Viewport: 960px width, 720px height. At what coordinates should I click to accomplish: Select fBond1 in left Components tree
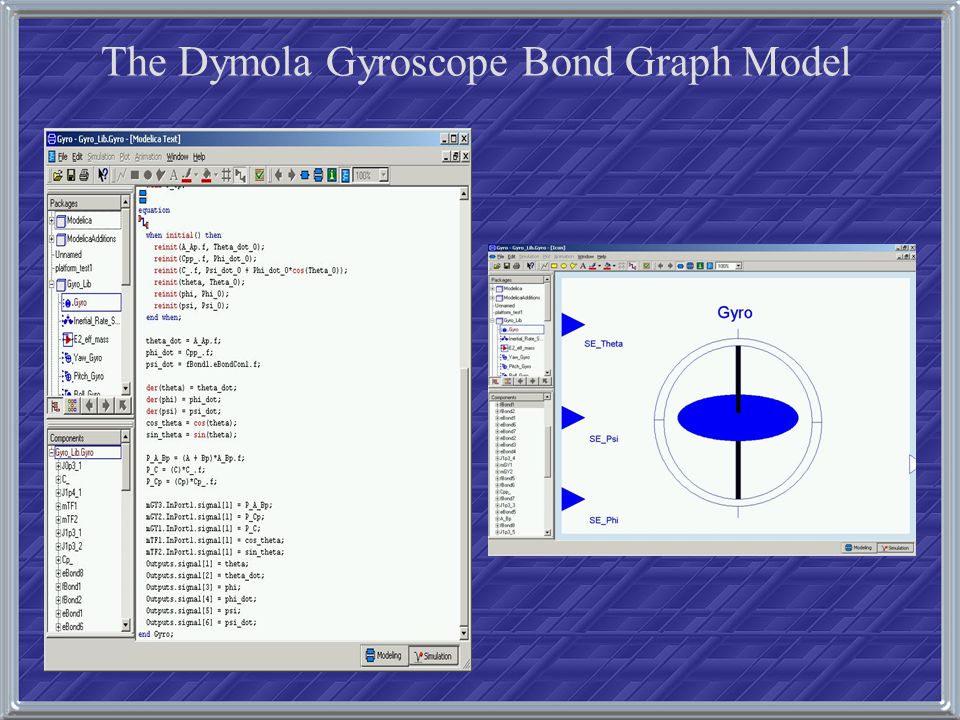tap(72, 587)
